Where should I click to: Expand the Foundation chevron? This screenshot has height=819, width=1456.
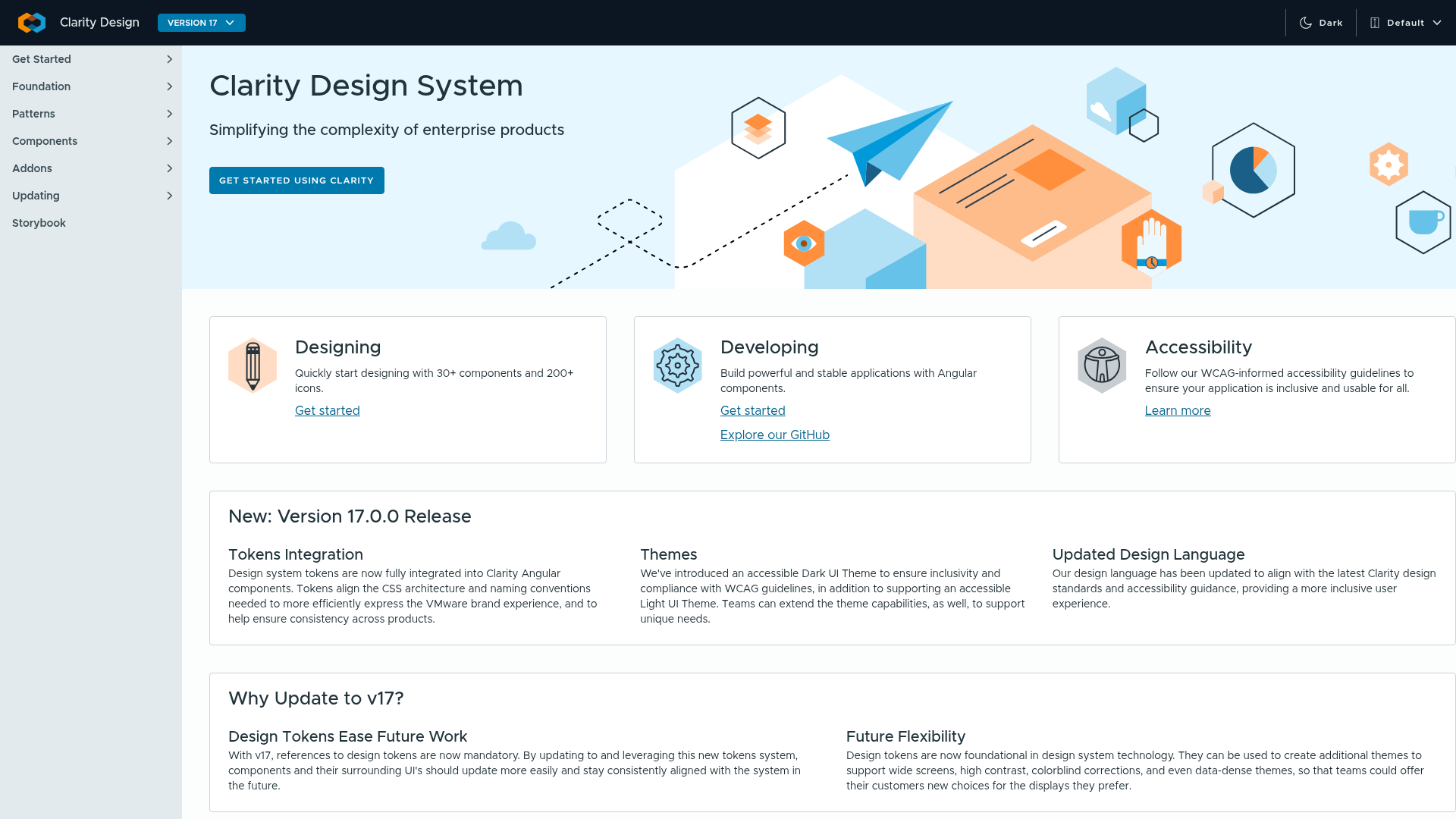[x=169, y=86]
